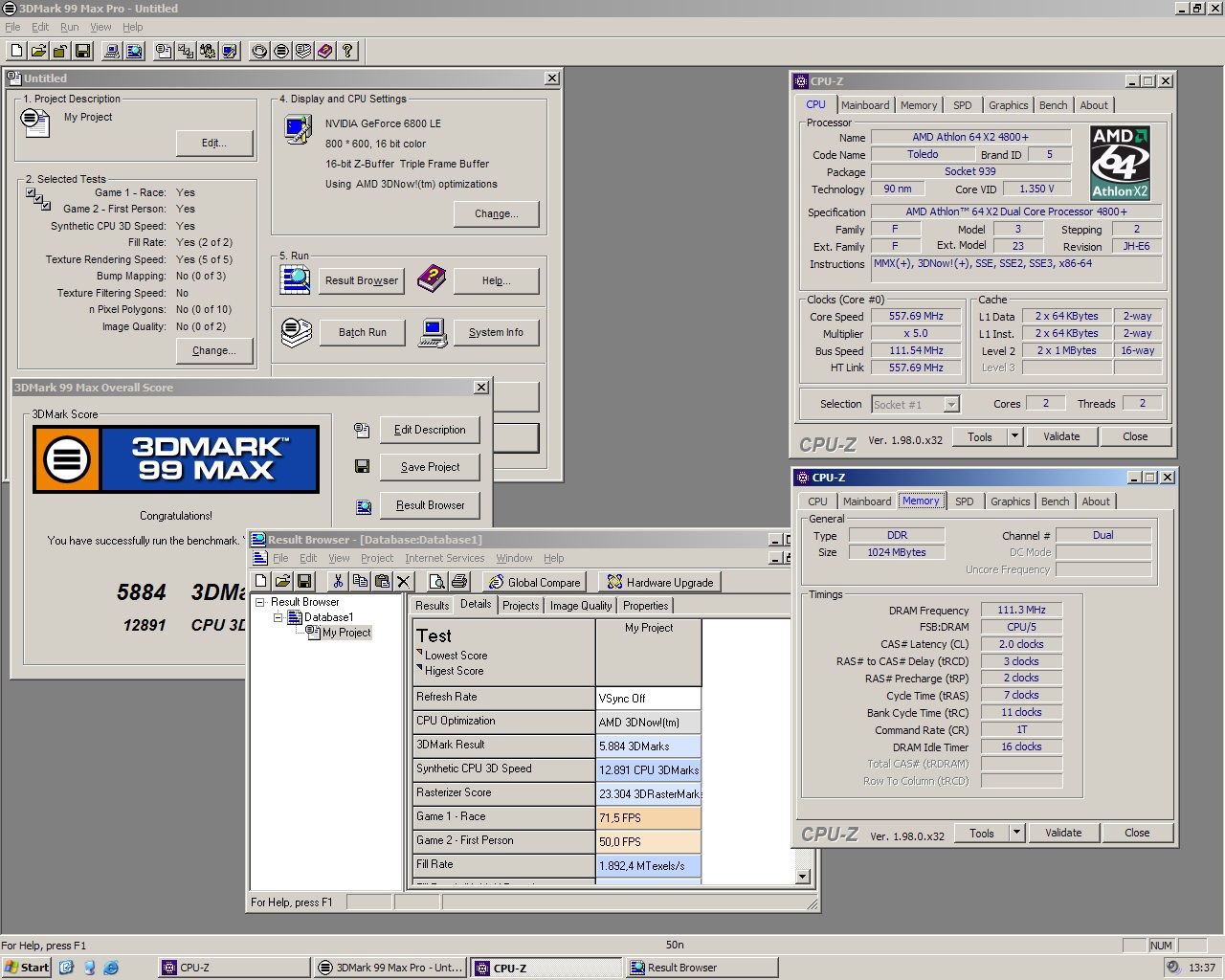Viewport: 1225px width, 980px height.
Task: Click Delete X icon in Result Browser toolbar
Action: coord(404,581)
